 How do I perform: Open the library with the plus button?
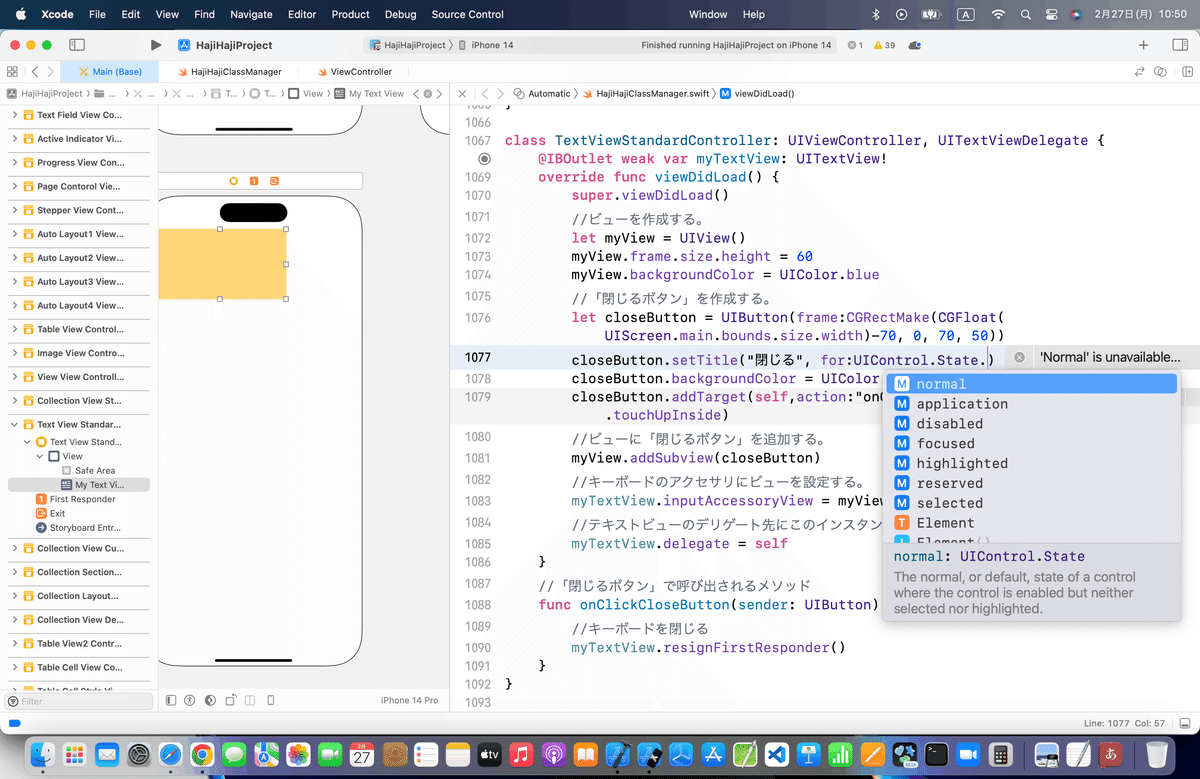pos(1144,45)
